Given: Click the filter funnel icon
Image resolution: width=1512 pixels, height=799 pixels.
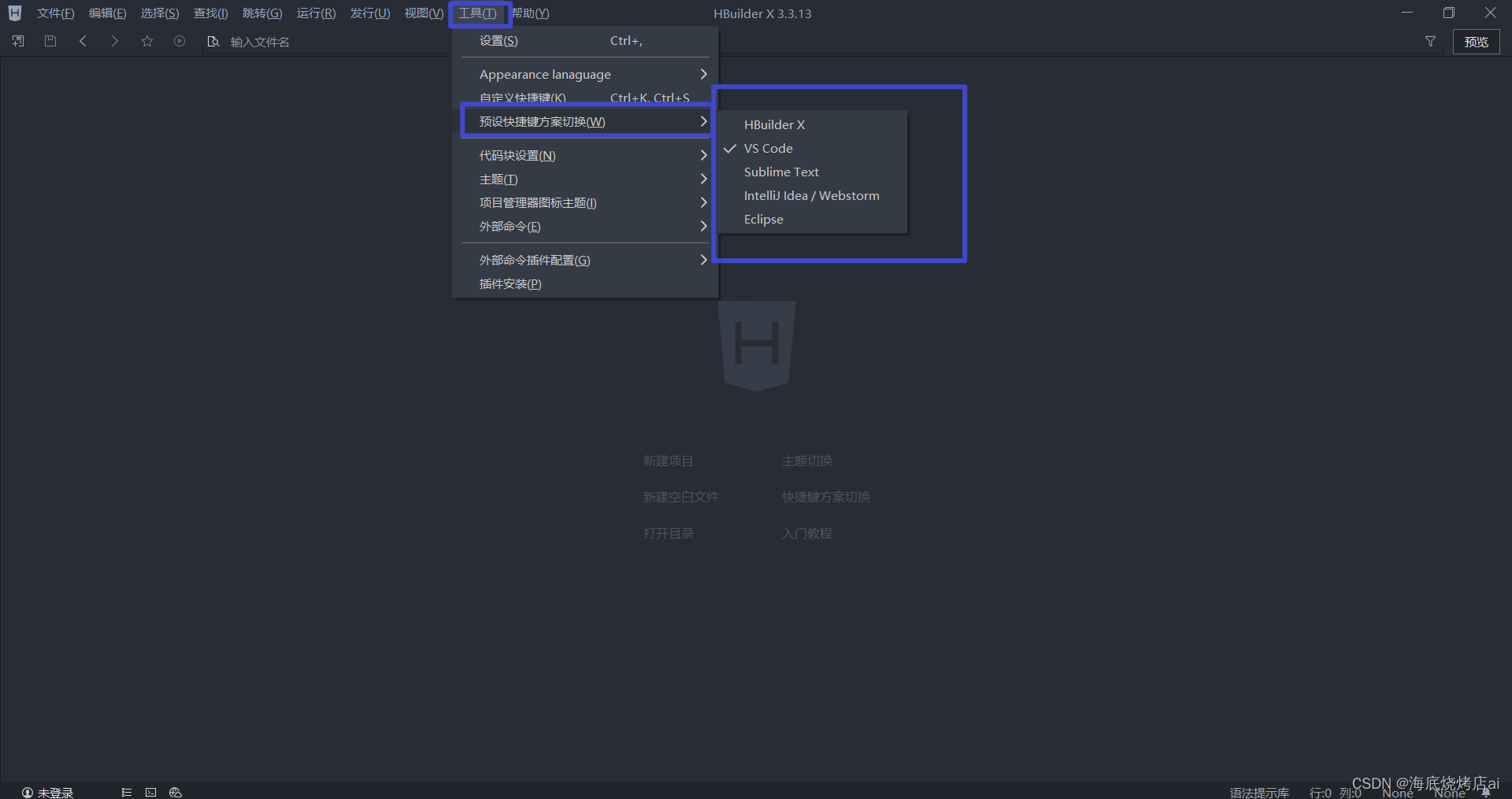Looking at the screenshot, I should [x=1430, y=42].
